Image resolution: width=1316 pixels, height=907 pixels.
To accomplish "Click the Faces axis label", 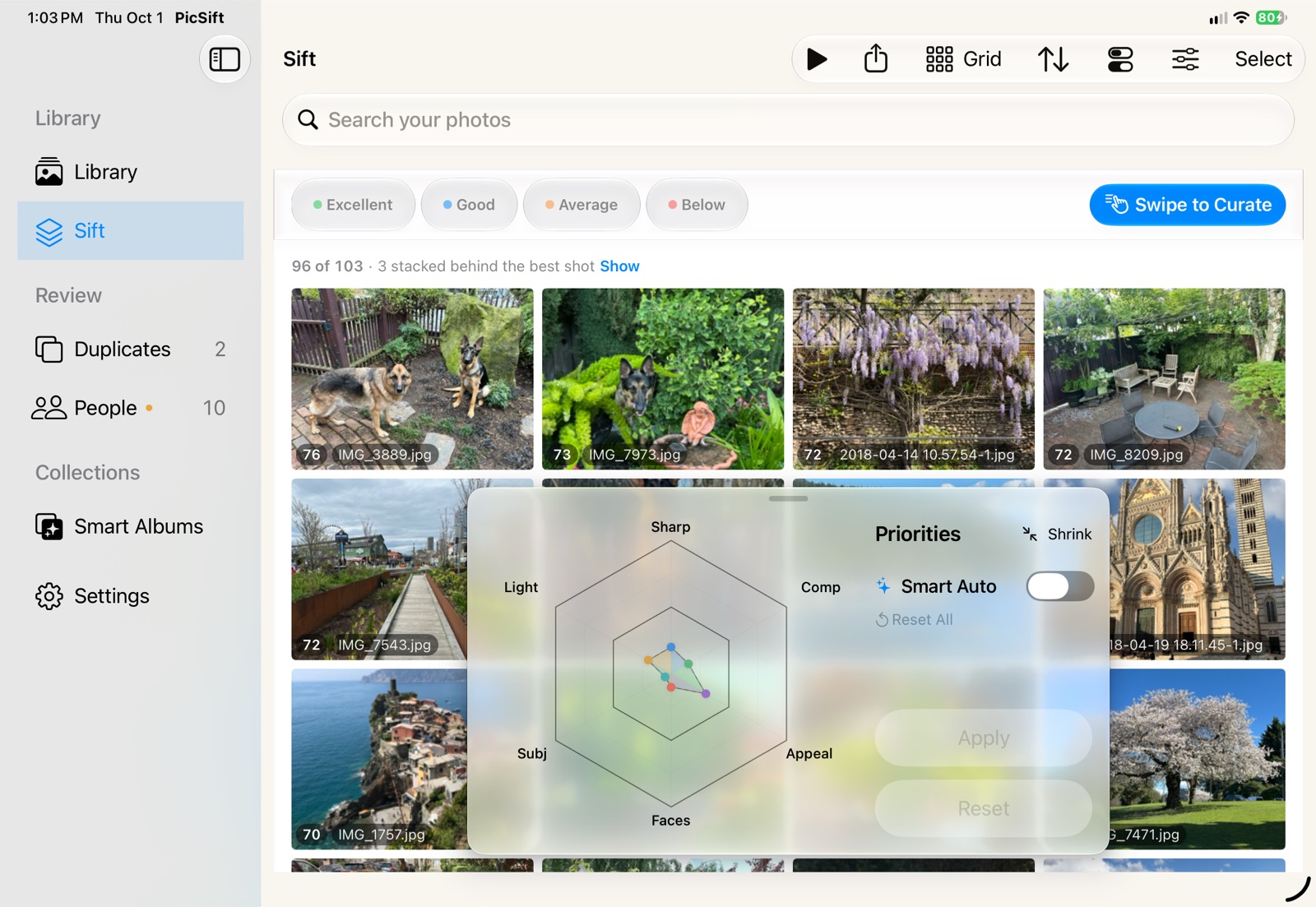I will pos(670,821).
